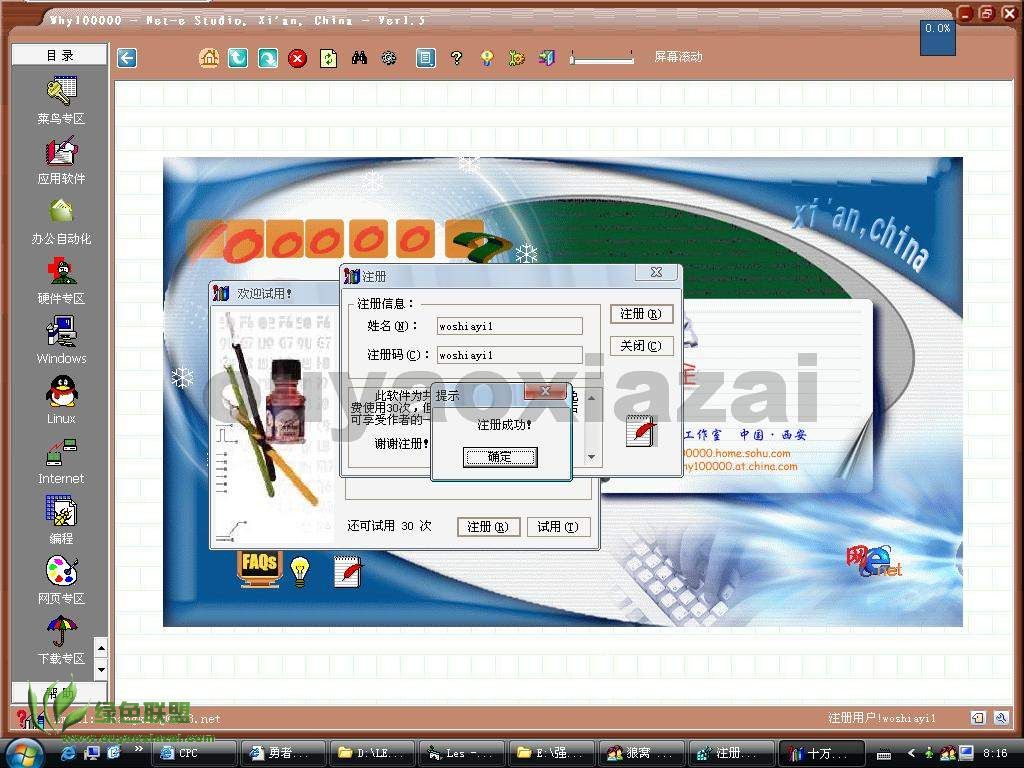Click notepad feather icon inside 注册 dialog
Screen dimensions: 1024x768
click(x=641, y=431)
